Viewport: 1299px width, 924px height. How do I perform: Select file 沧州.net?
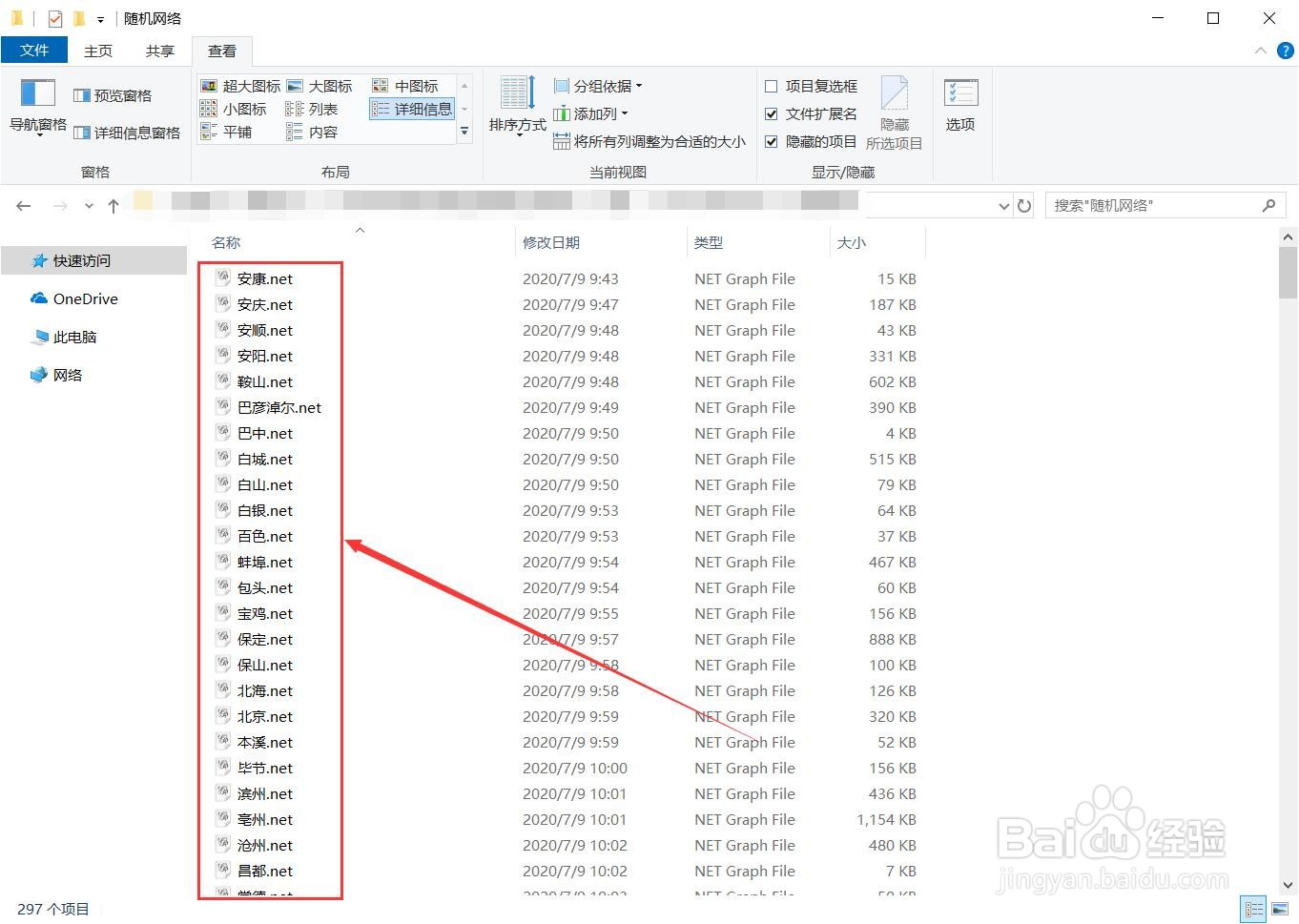click(264, 845)
